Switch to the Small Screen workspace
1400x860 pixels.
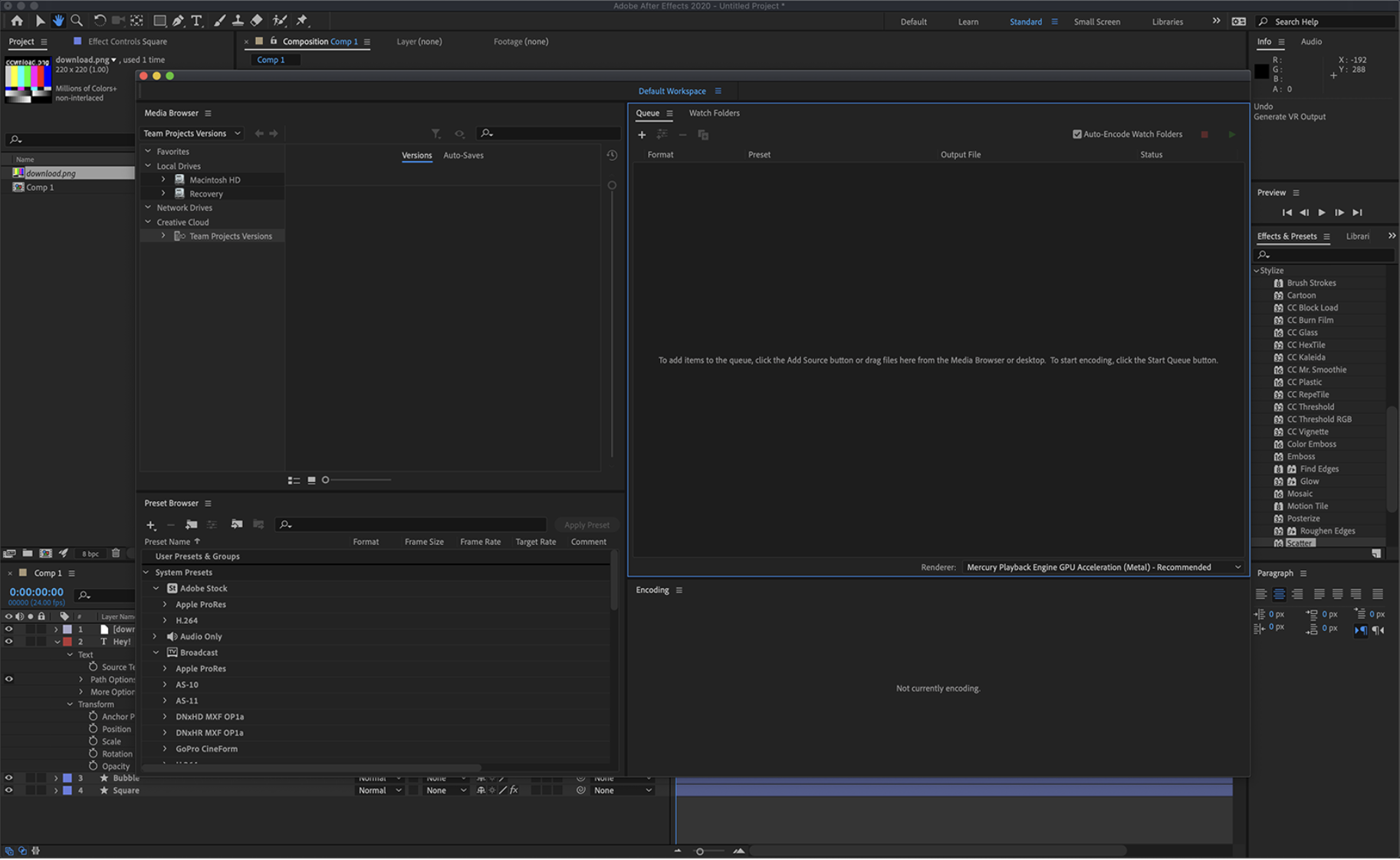[1097, 21]
